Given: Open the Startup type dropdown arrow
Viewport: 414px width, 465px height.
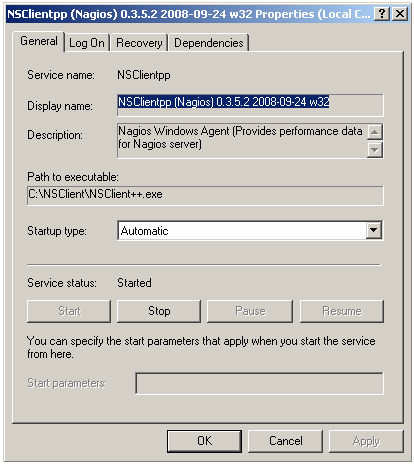Looking at the screenshot, I should [x=374, y=230].
